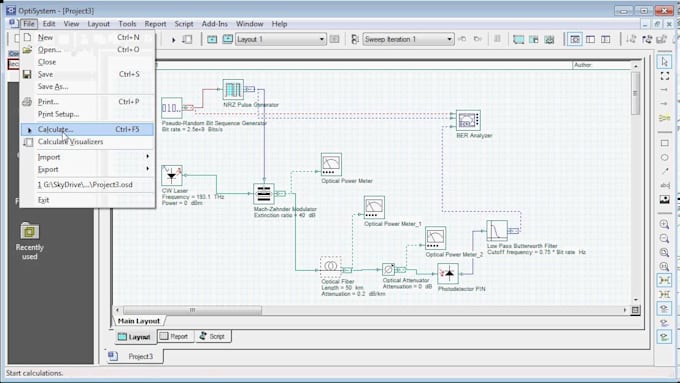Viewport: 680px width, 383px height.
Task: Click Calculate Visualizers menu entry
Action: coord(87,142)
